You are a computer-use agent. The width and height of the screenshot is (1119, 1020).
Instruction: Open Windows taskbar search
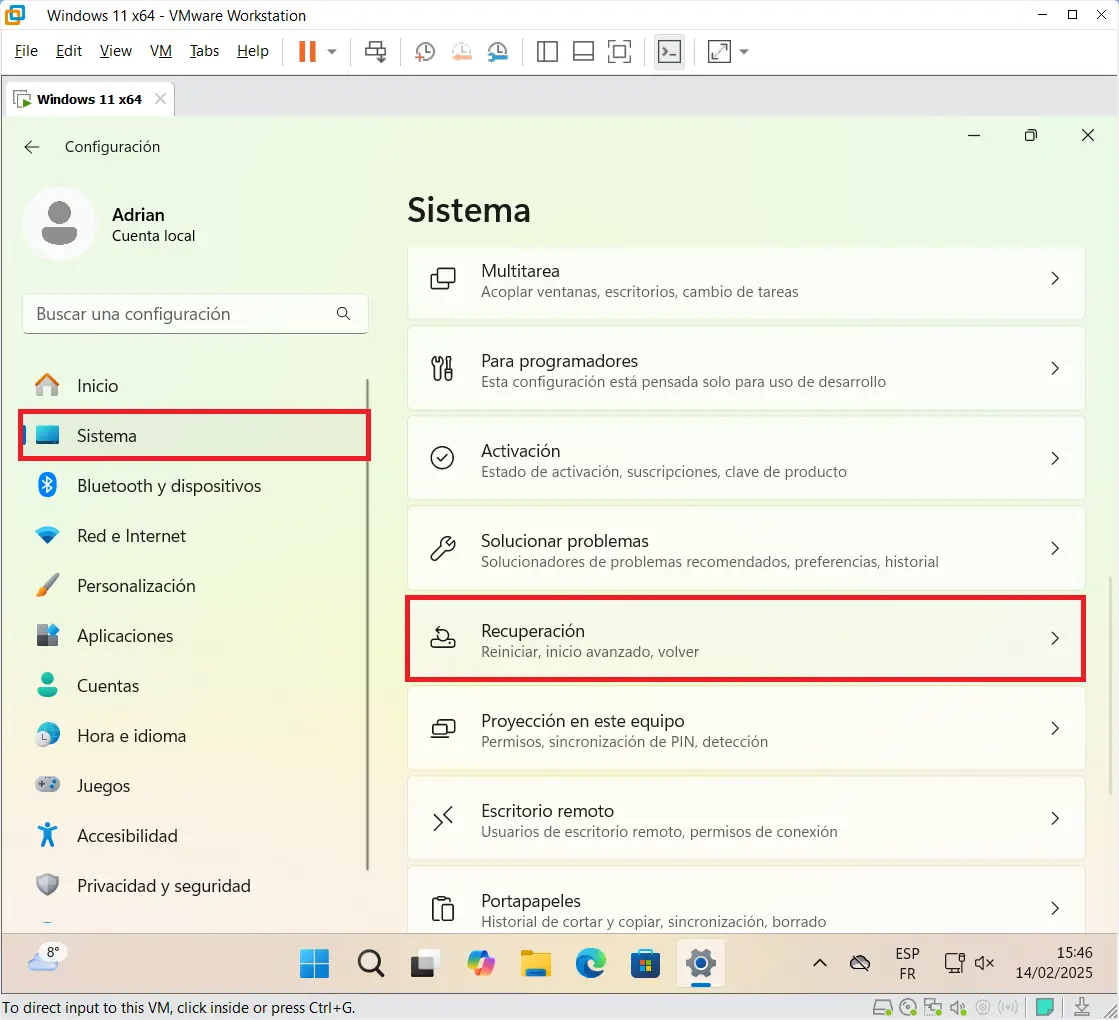(x=370, y=964)
